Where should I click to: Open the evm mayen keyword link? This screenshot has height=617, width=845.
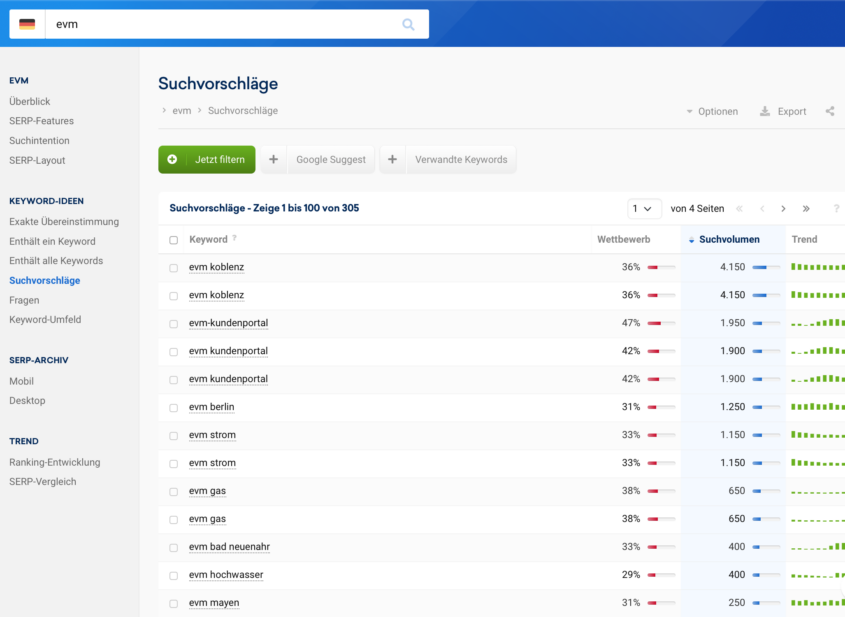coord(214,603)
